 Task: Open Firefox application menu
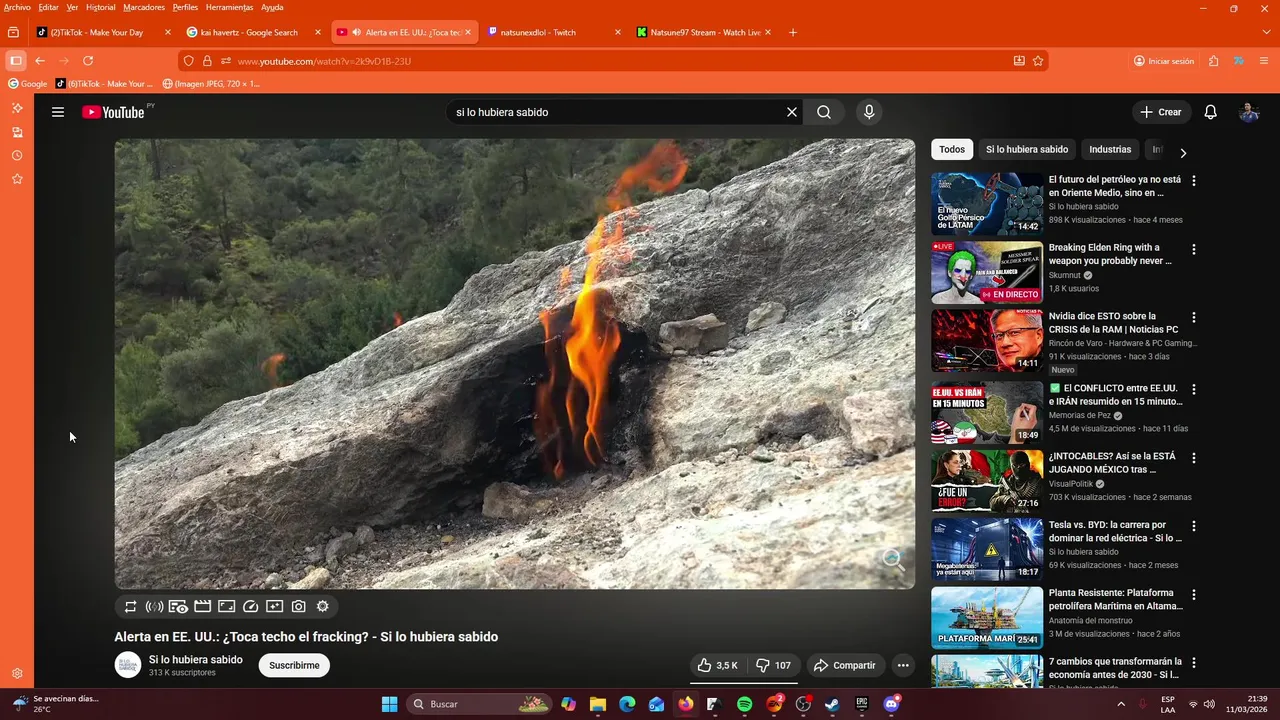[x=1265, y=61]
